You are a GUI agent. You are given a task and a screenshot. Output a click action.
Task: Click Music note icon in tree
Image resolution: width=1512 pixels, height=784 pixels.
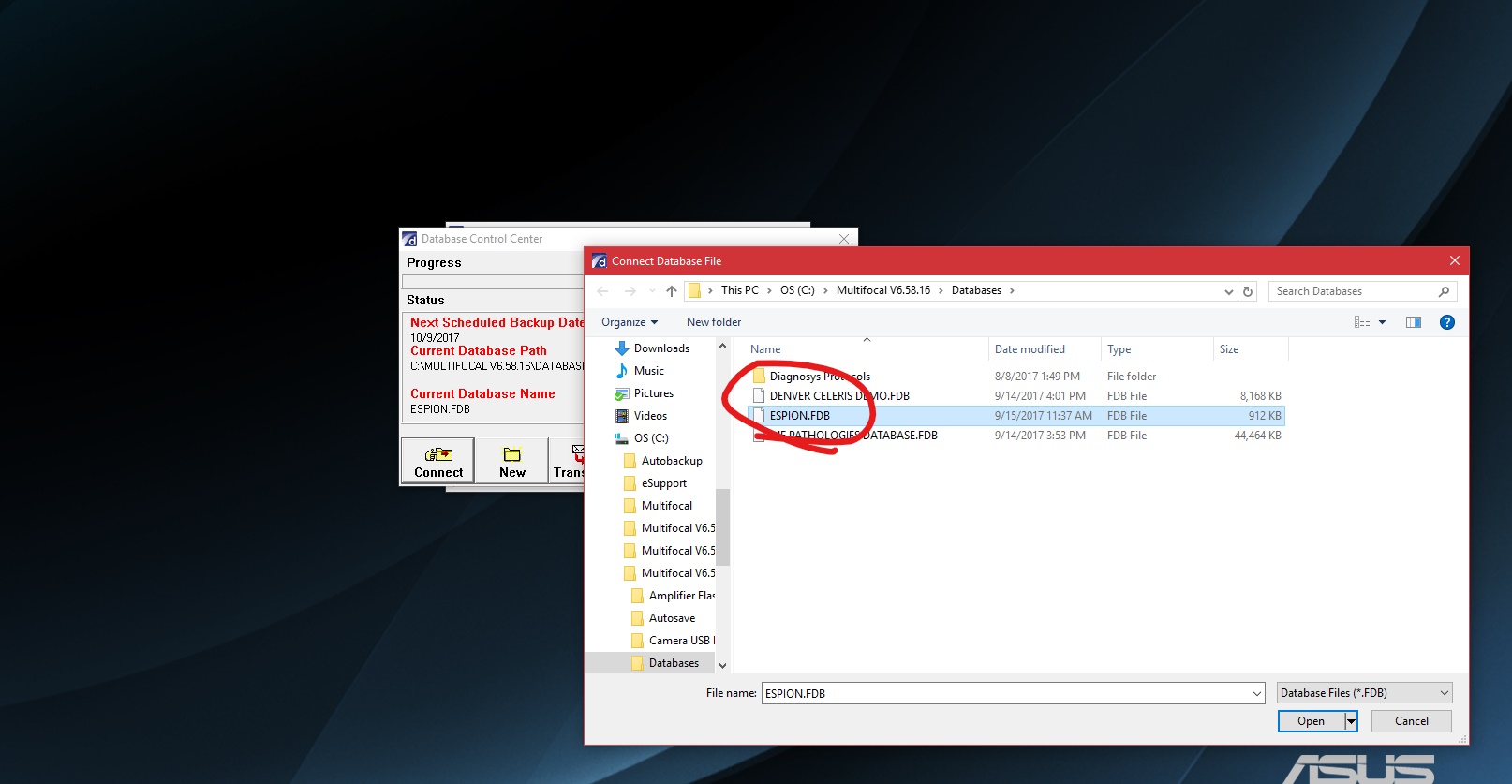pos(622,371)
